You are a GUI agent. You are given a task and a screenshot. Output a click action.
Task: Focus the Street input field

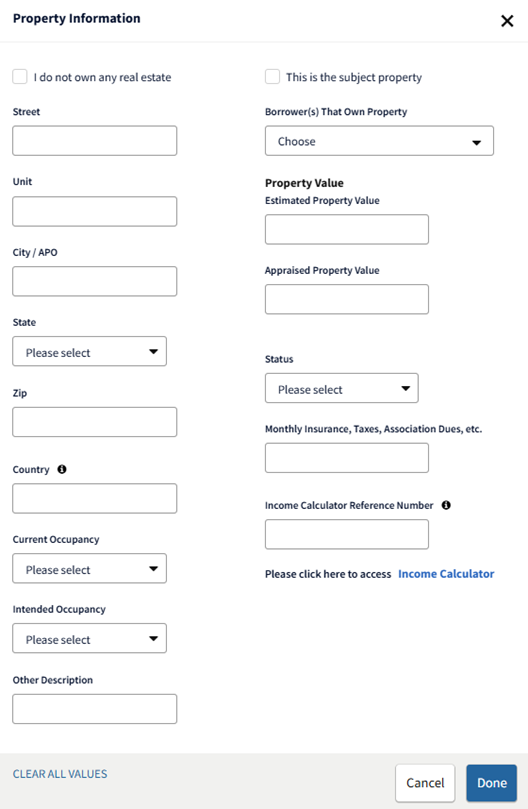click(95, 141)
